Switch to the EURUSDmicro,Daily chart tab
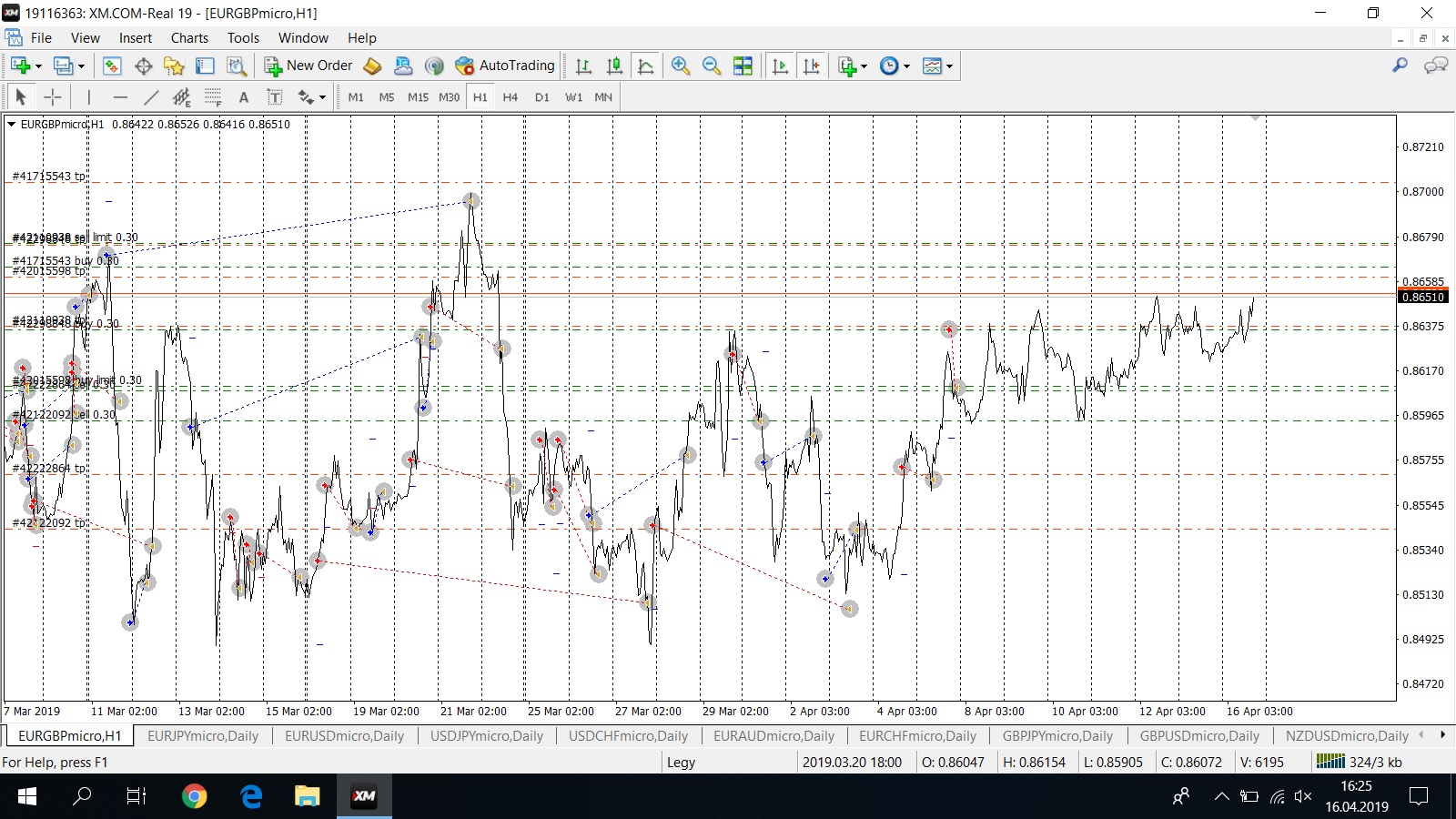The height and width of the screenshot is (819, 1456). 344,736
